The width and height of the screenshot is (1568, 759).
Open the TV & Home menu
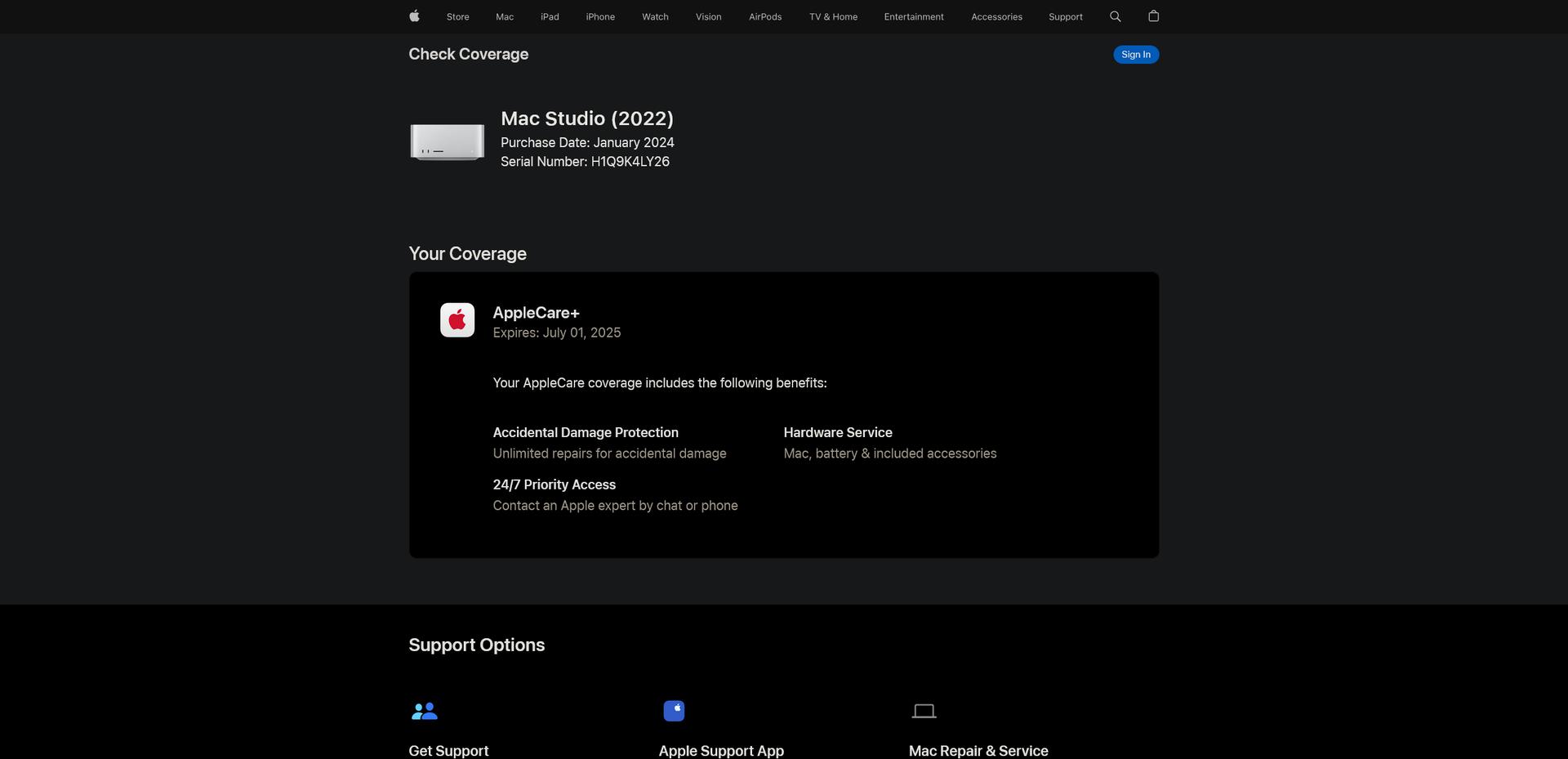click(833, 17)
